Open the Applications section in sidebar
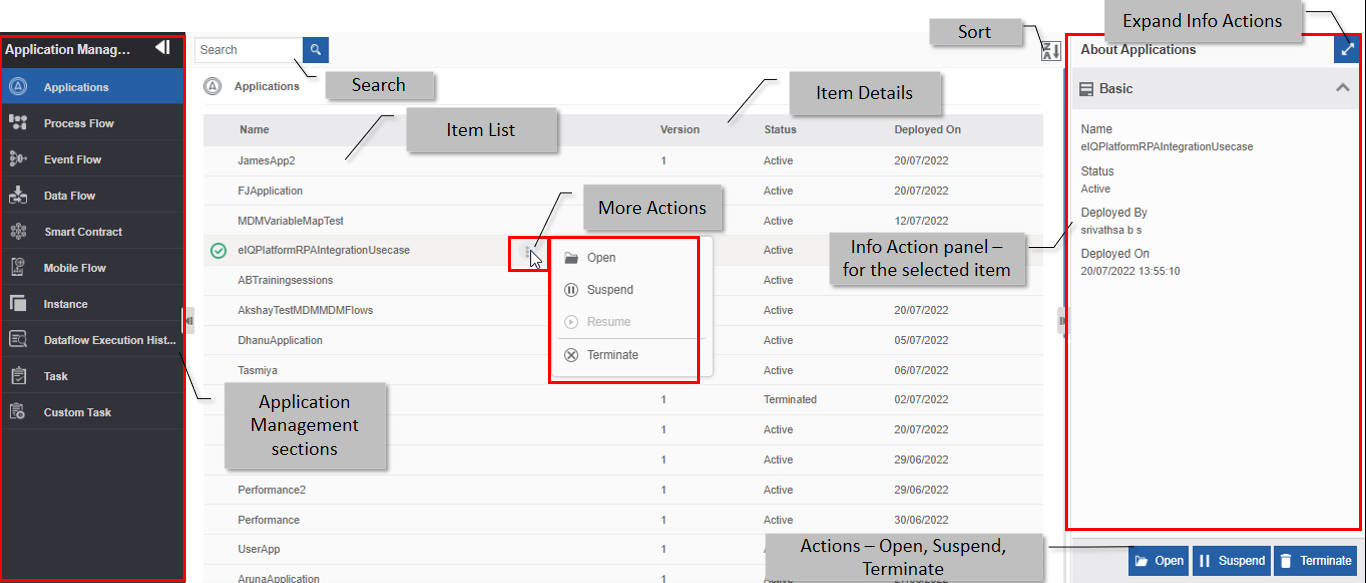Screen dimensions: 1366x583 pos(92,87)
